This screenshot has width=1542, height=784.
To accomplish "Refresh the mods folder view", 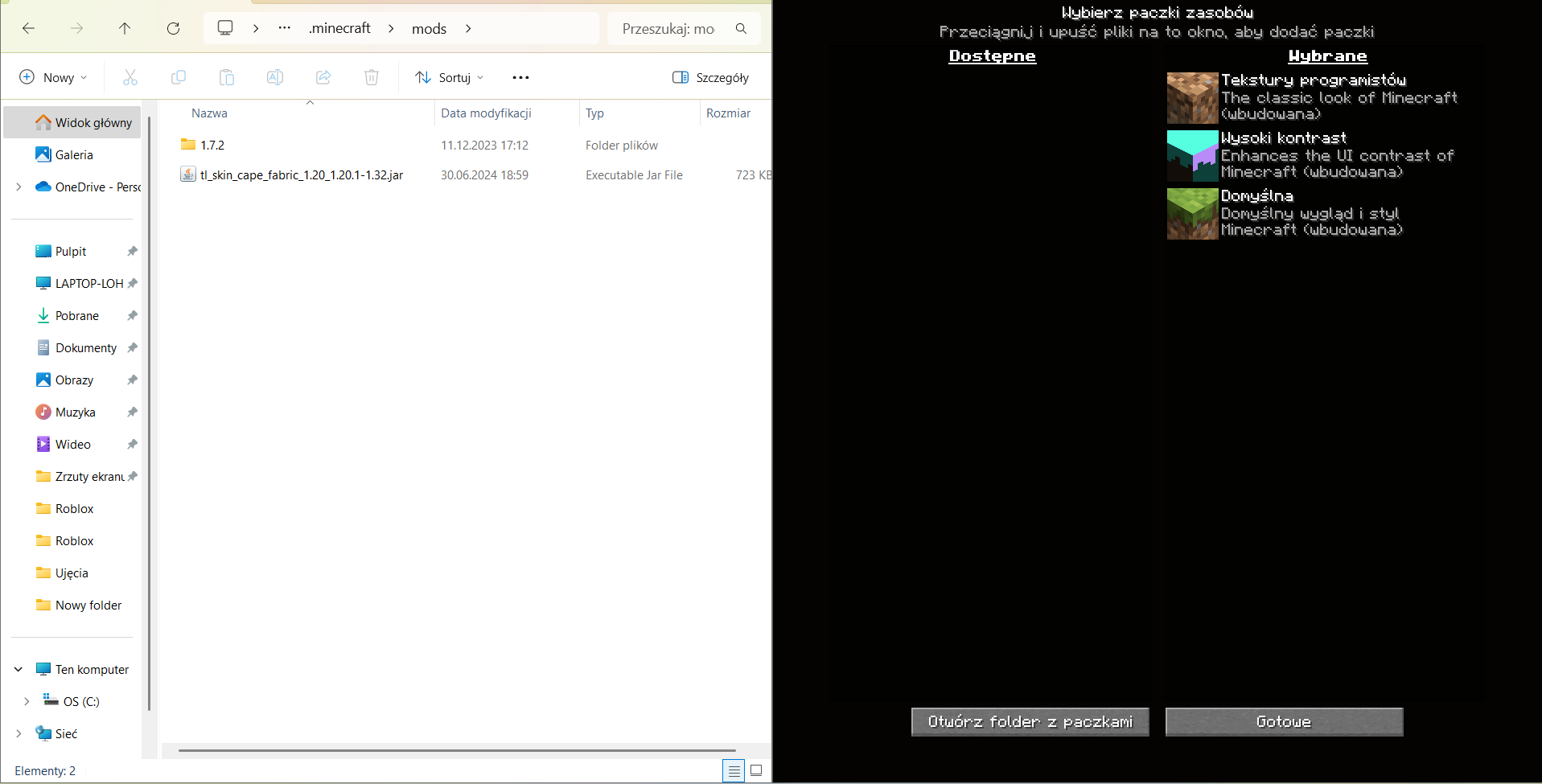I will tap(173, 29).
